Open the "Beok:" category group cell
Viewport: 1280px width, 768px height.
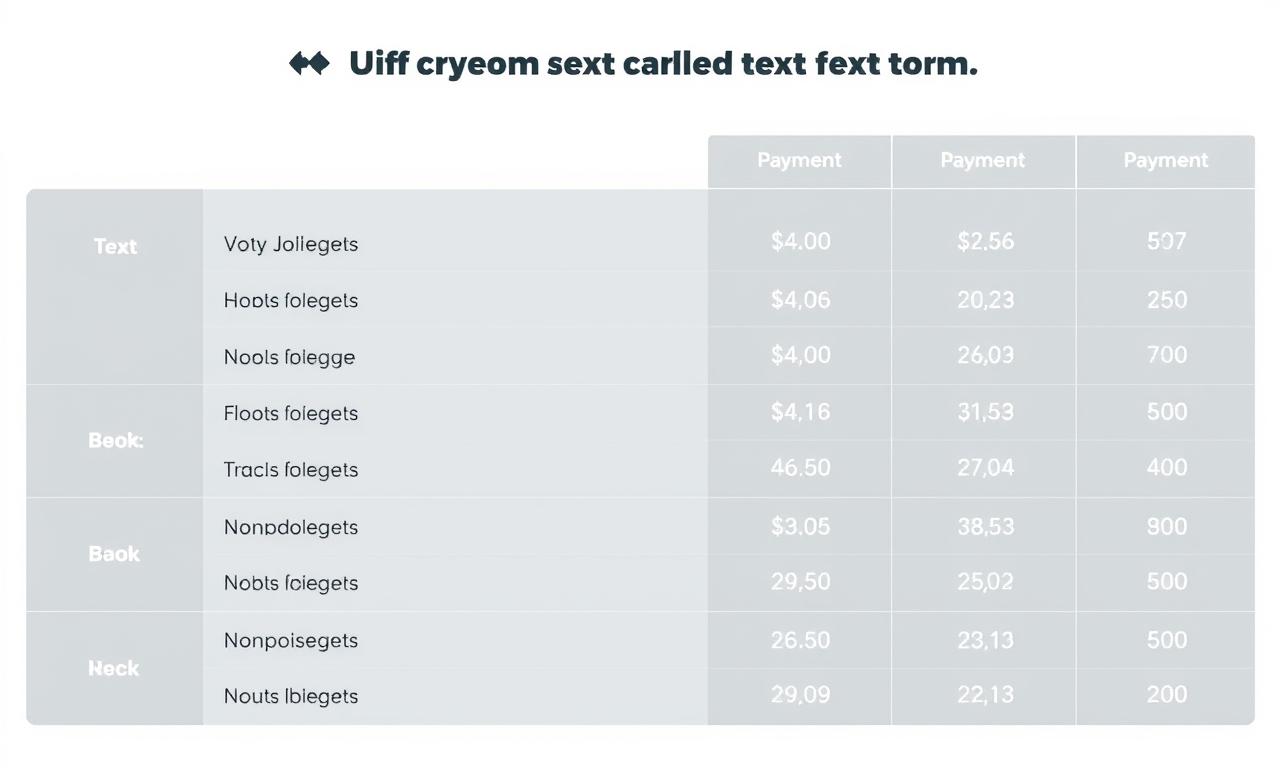[x=115, y=441]
